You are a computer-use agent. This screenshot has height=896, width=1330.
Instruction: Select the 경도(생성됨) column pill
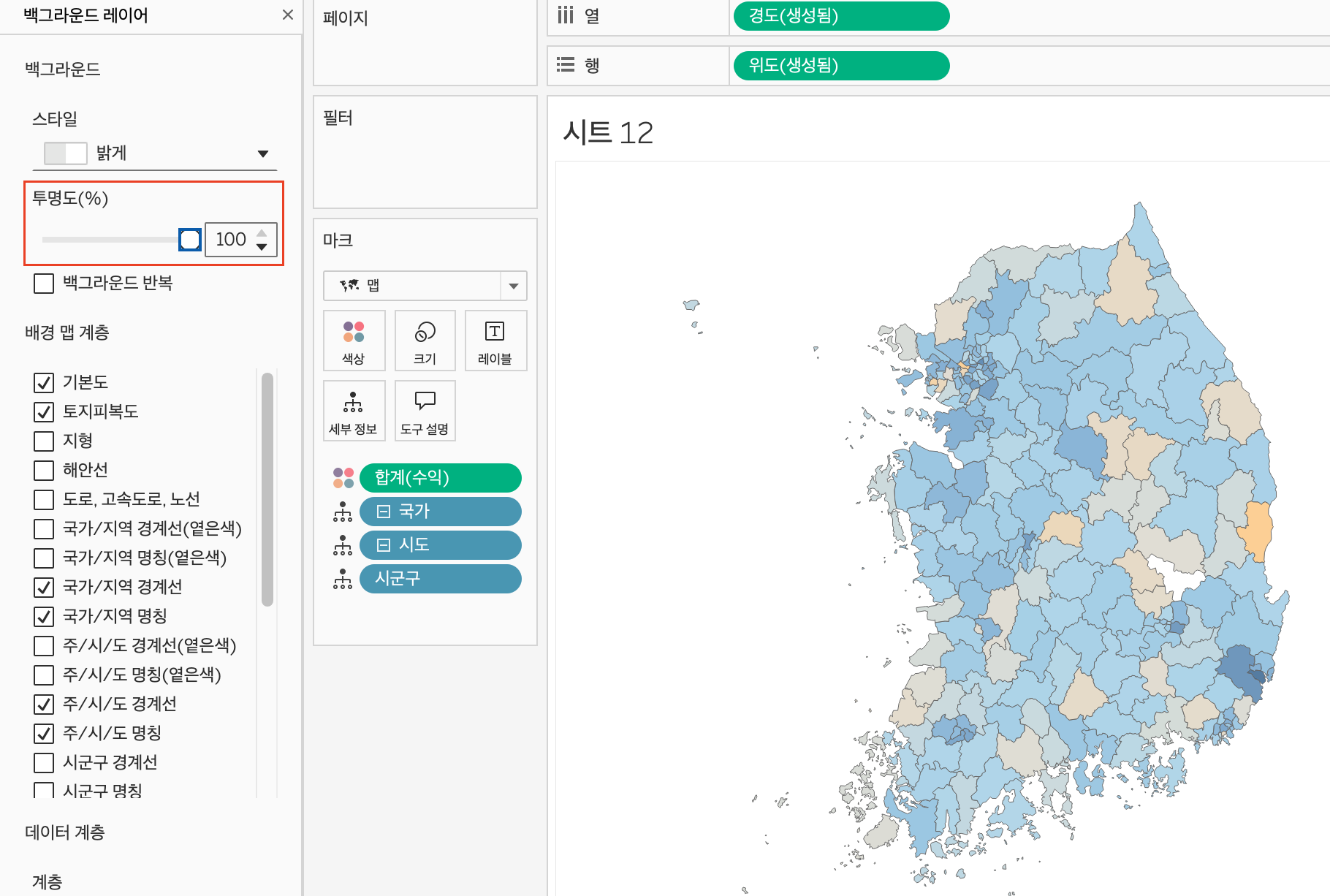coord(841,16)
